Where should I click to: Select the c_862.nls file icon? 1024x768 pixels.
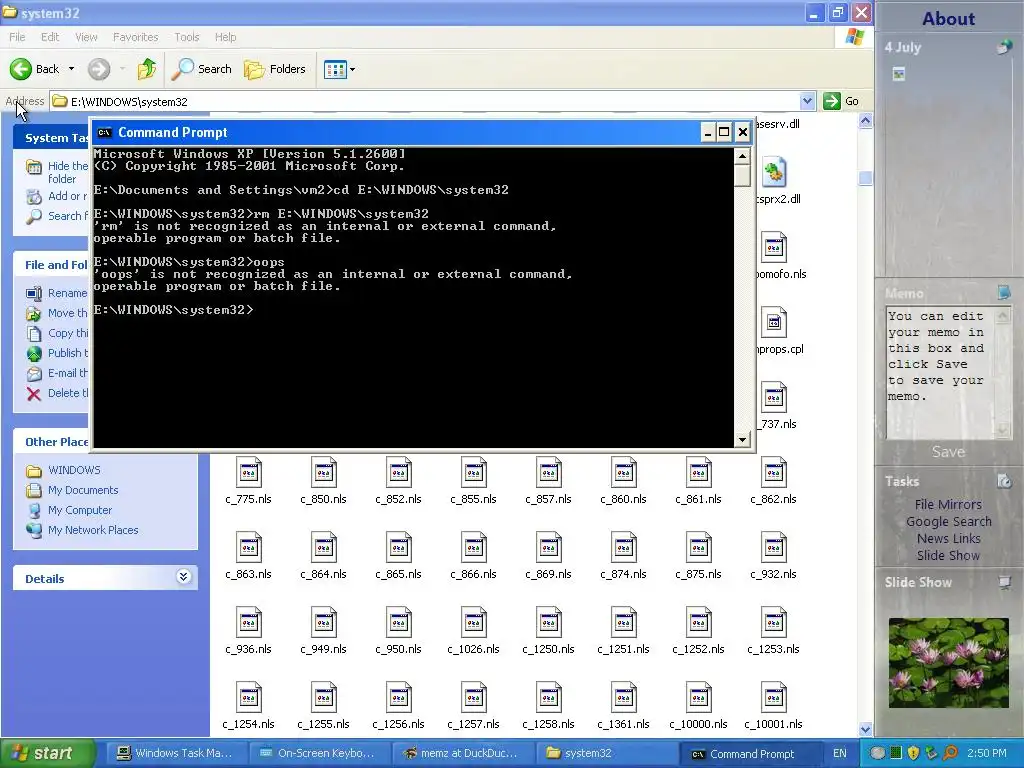pyautogui.click(x=774, y=473)
